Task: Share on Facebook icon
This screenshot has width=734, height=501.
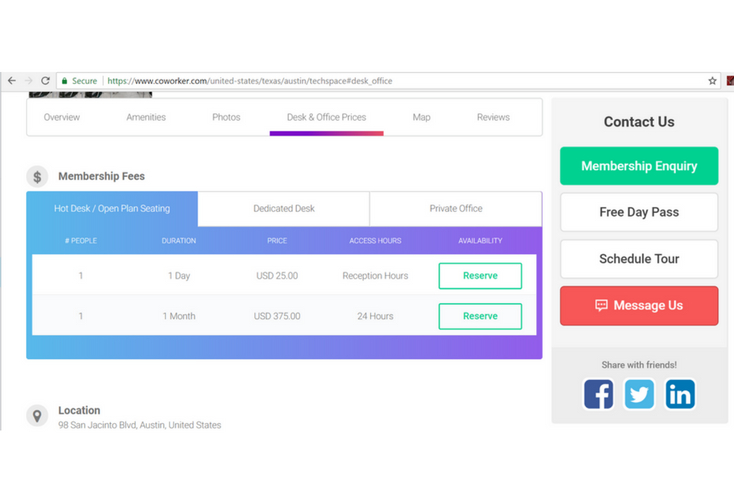Action: pos(598,393)
